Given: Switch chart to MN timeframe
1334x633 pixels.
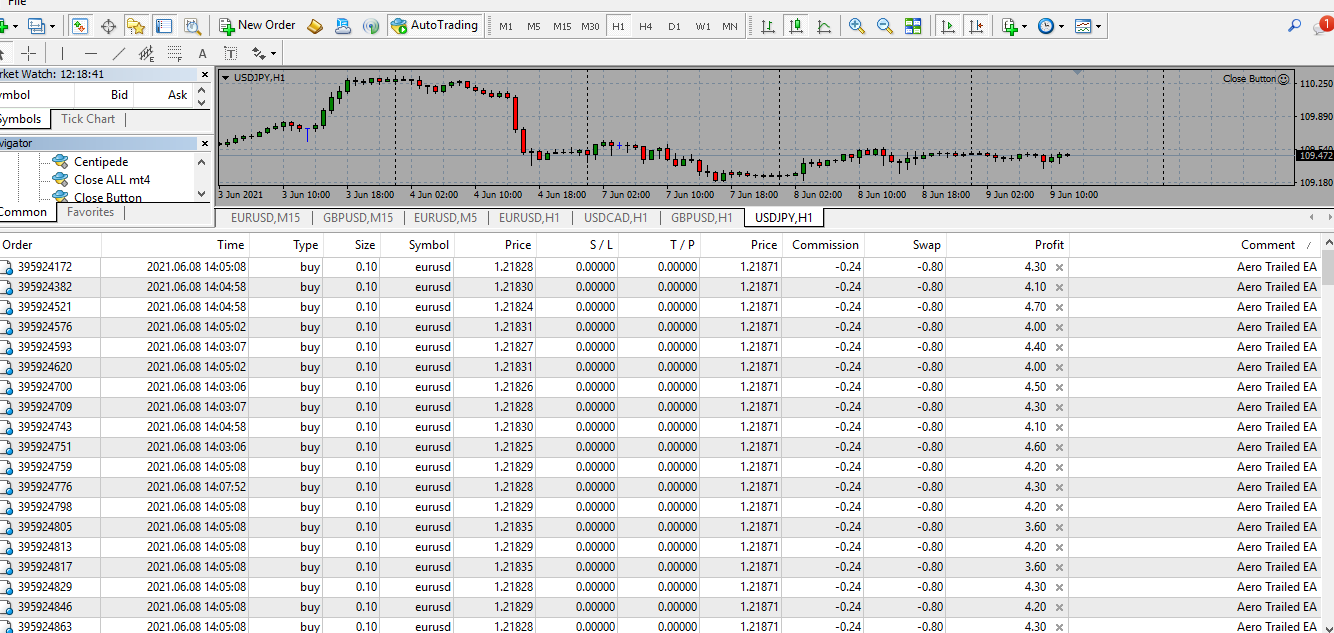Looking at the screenshot, I should click(x=730, y=26).
